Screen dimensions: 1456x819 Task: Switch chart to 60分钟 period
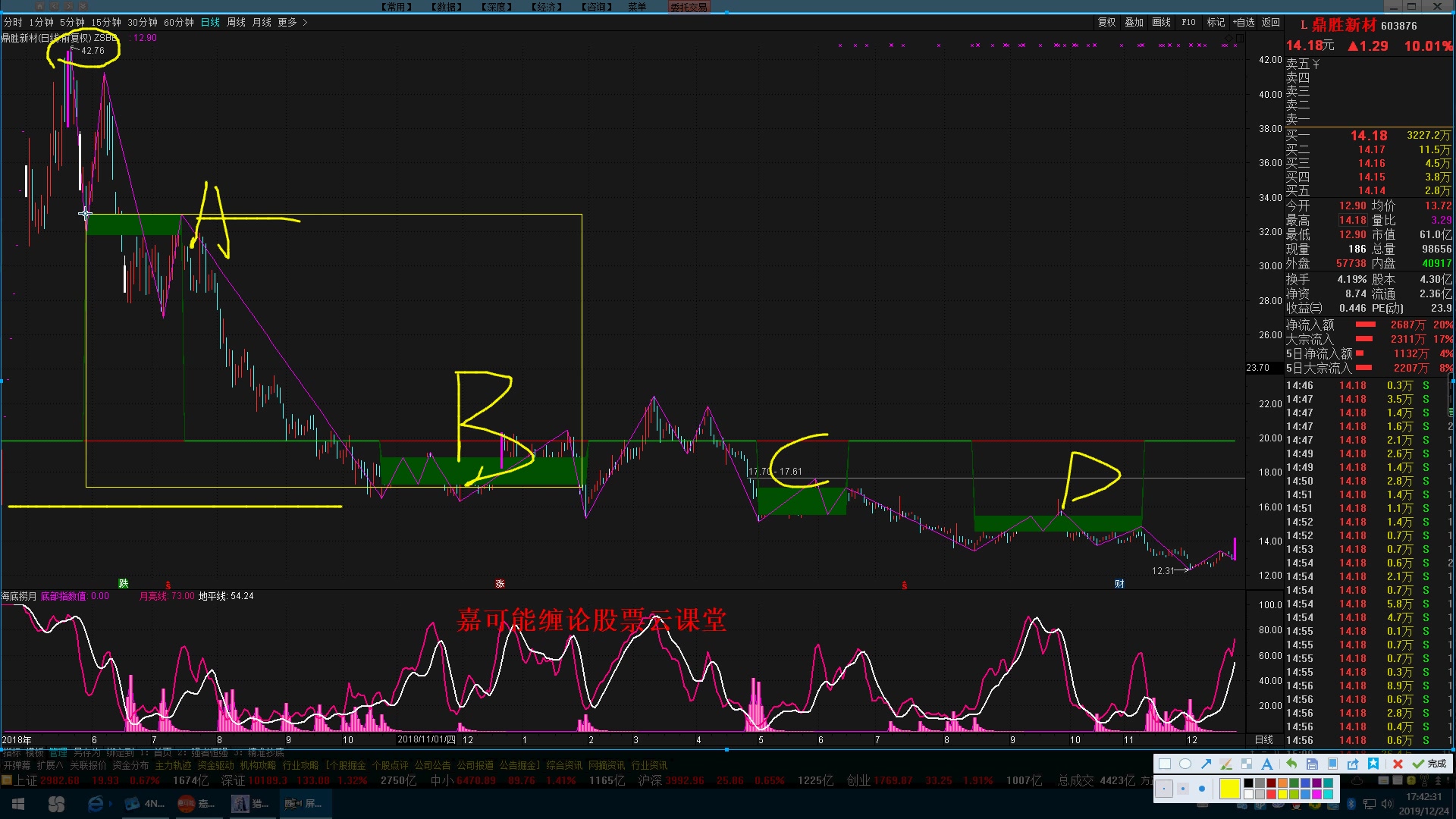click(x=179, y=22)
